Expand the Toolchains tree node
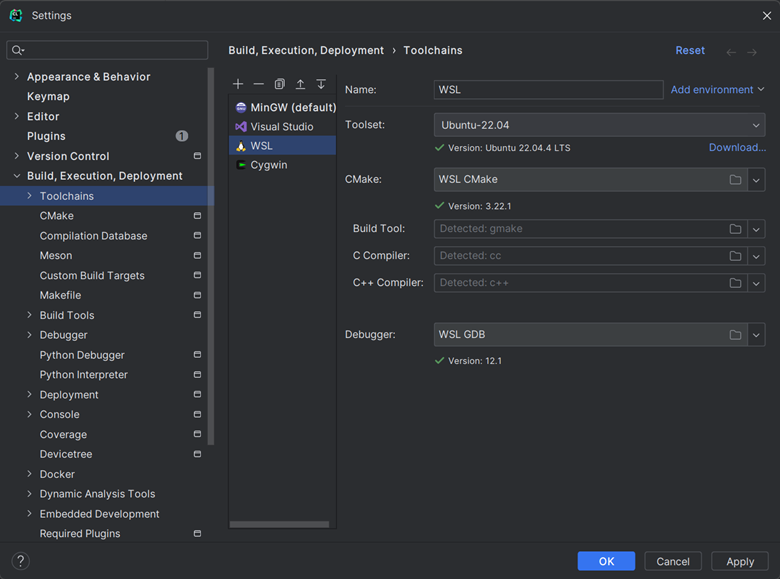Image resolution: width=780 pixels, height=579 pixels. point(29,196)
